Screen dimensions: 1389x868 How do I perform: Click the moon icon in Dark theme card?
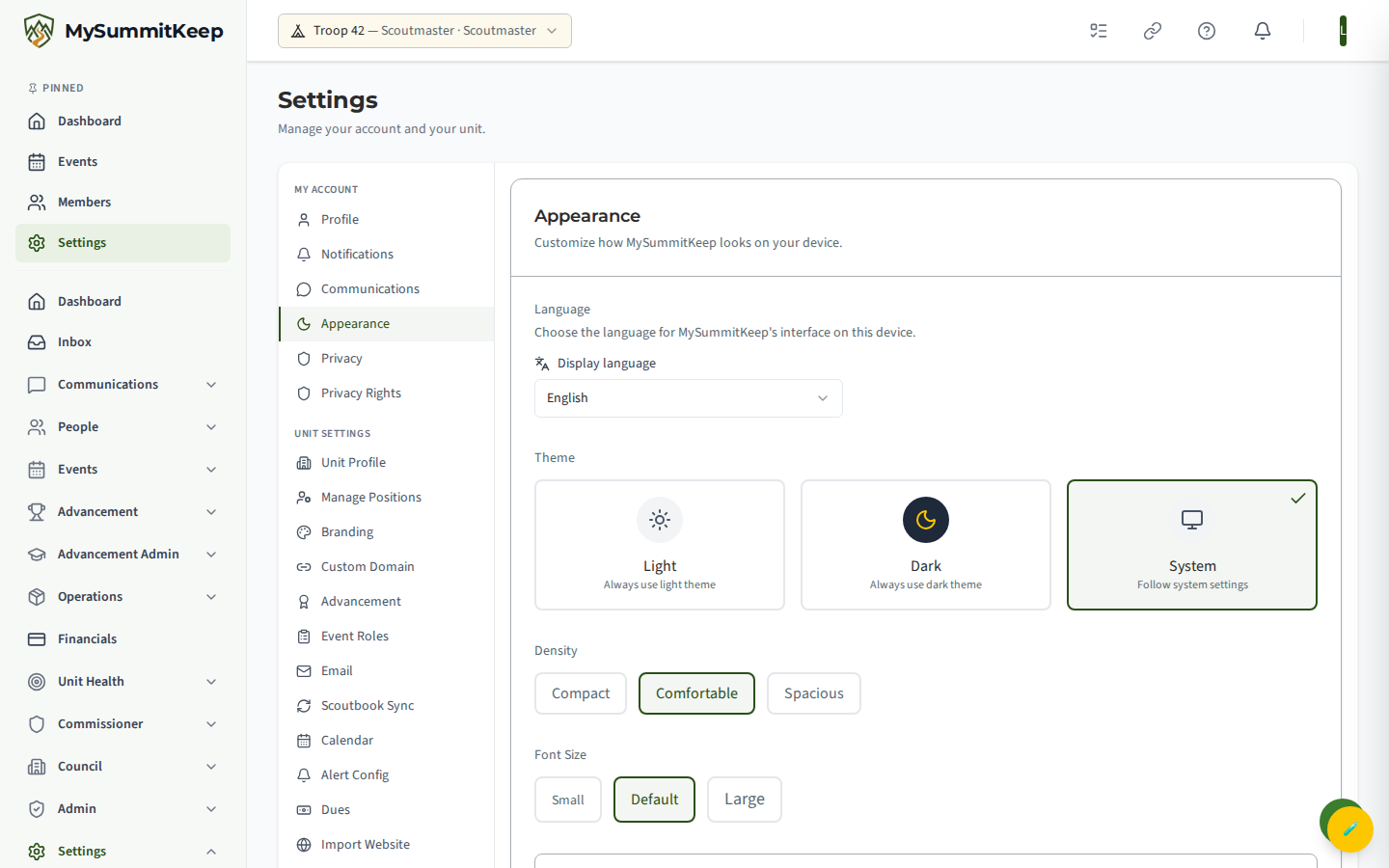coord(926,520)
